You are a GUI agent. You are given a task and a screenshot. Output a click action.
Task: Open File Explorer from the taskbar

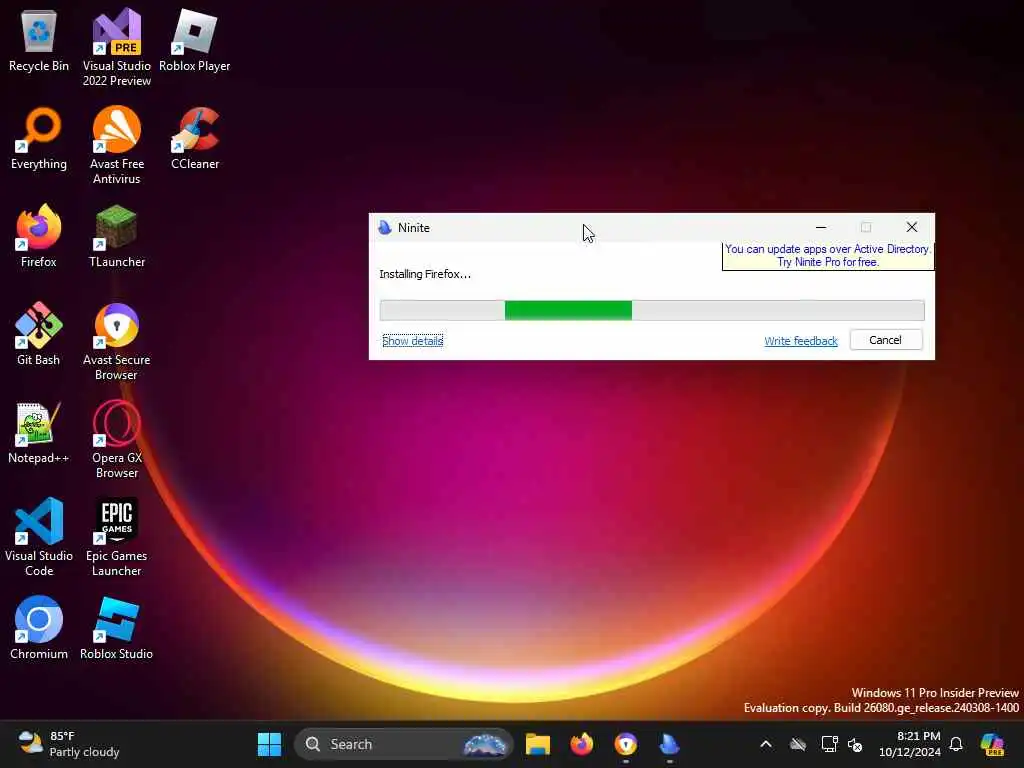pyautogui.click(x=537, y=744)
